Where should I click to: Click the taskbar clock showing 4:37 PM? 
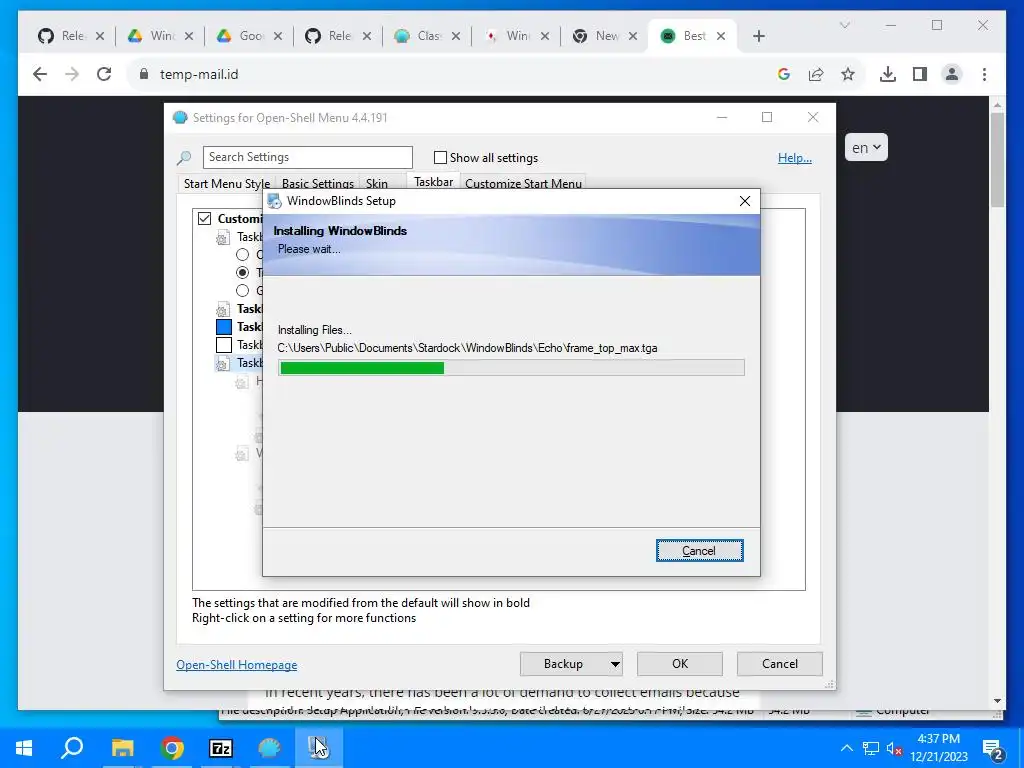[x=938, y=748]
